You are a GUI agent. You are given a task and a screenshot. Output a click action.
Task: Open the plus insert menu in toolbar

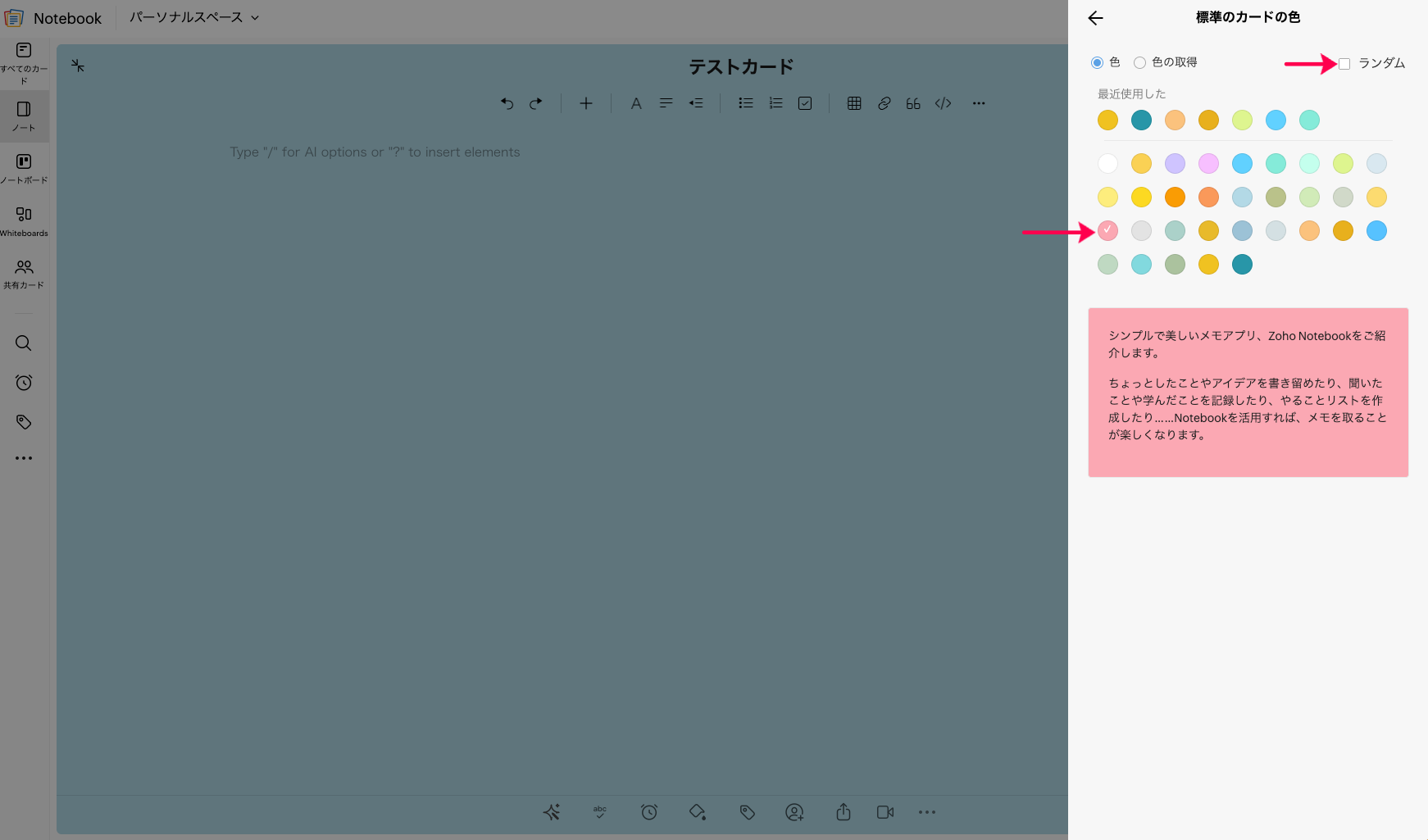(x=586, y=103)
